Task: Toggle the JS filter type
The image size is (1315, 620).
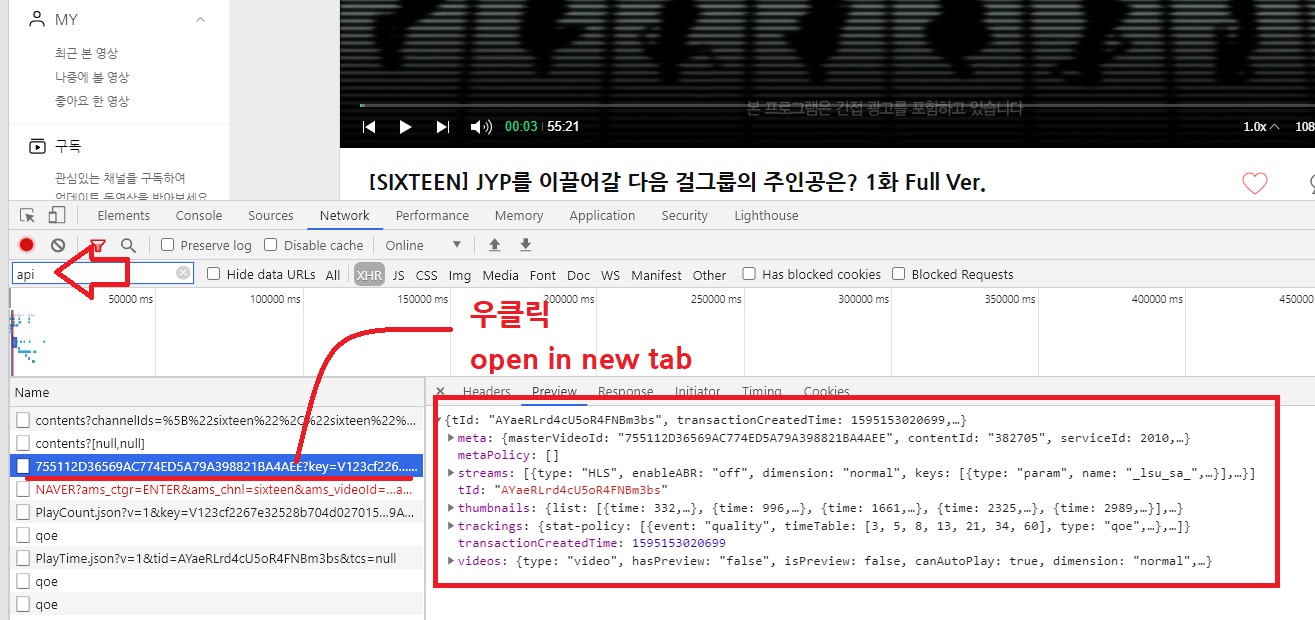Action: point(398,275)
